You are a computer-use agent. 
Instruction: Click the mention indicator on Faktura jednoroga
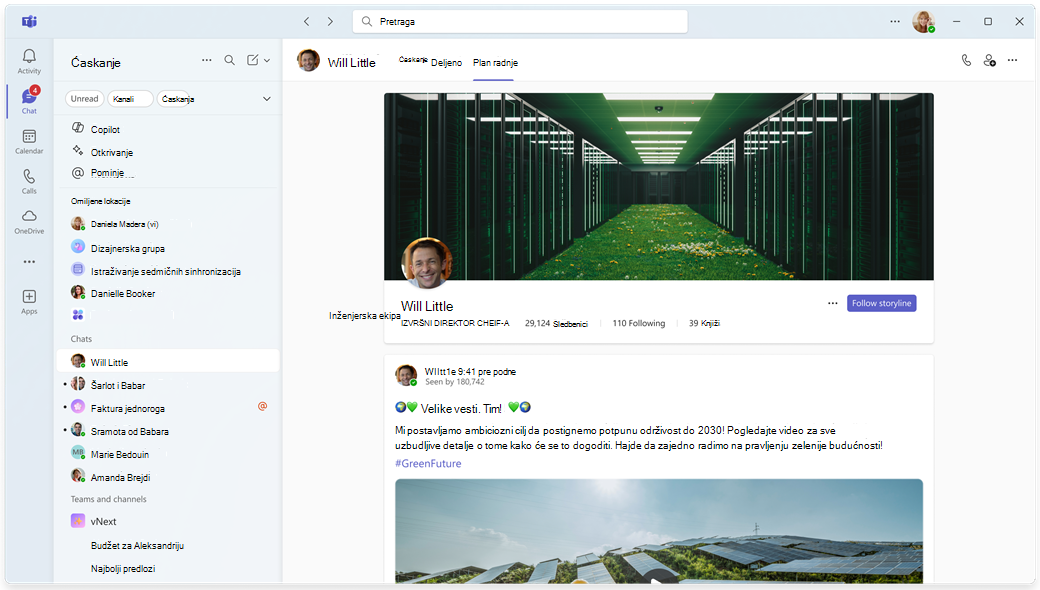pyautogui.click(x=263, y=406)
